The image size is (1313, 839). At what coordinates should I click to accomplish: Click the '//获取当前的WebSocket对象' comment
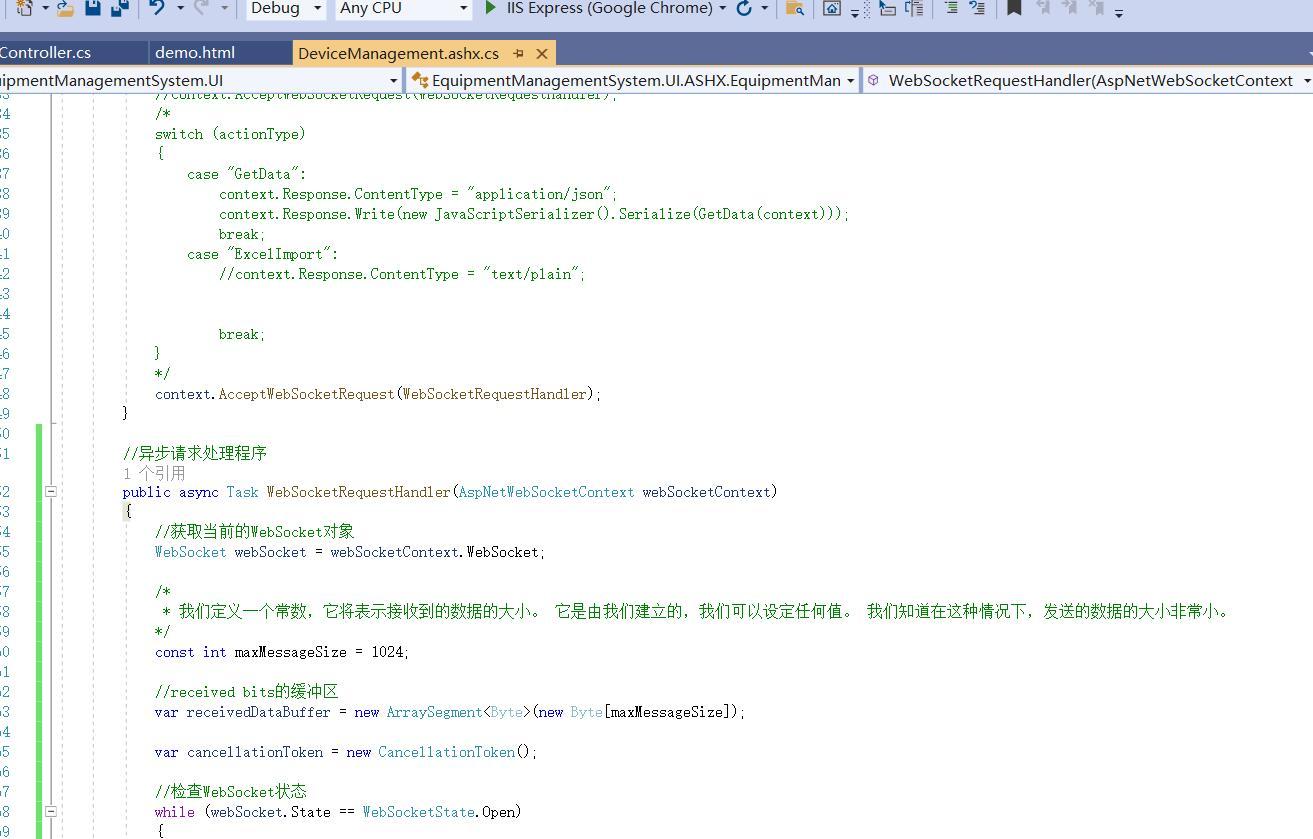click(254, 531)
